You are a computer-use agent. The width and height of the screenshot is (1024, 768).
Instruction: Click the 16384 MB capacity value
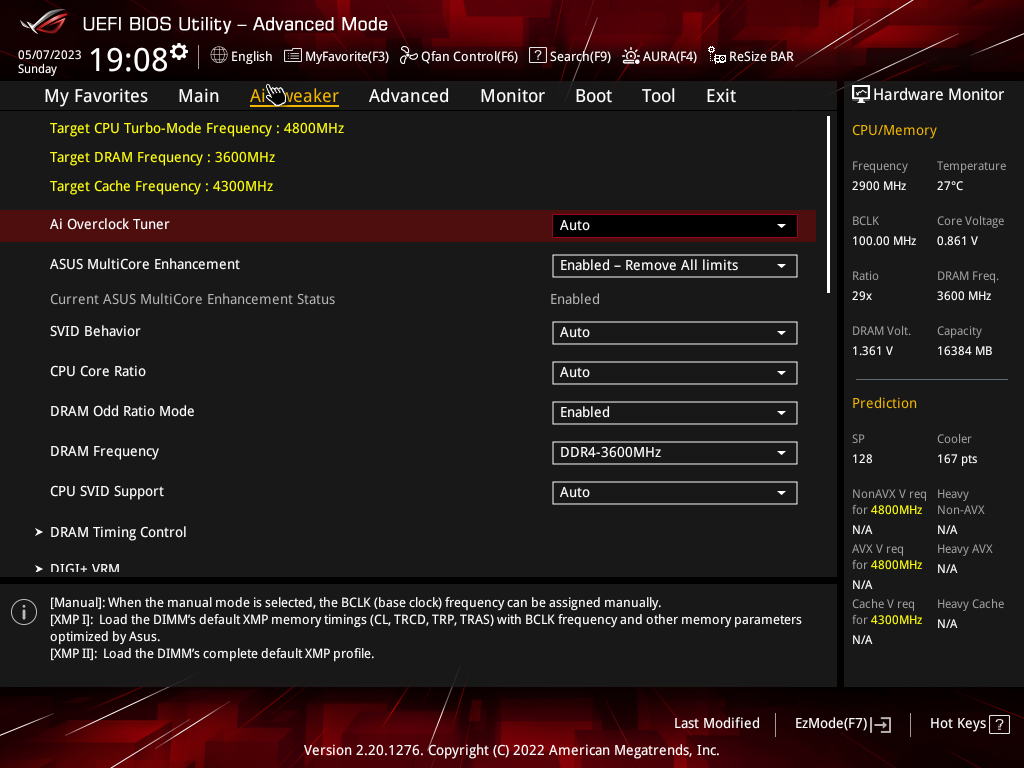point(965,351)
